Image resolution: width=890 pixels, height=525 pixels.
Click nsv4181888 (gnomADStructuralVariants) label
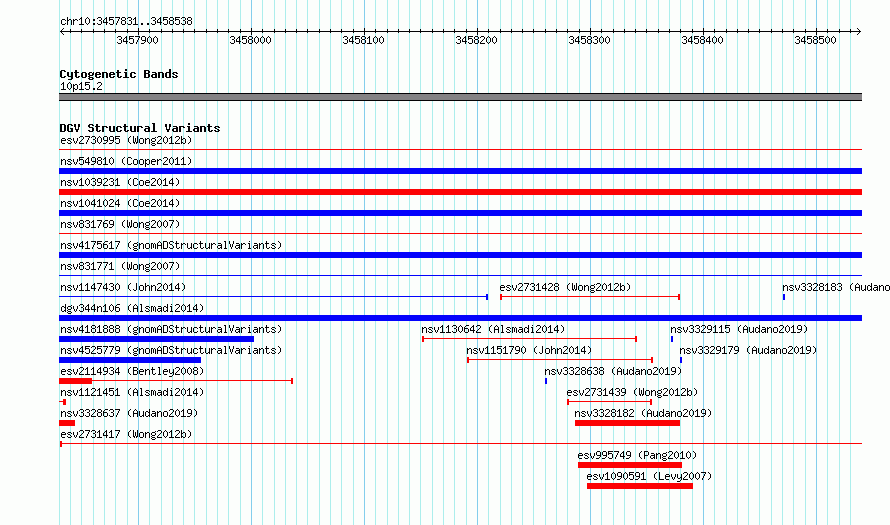[x=171, y=329]
